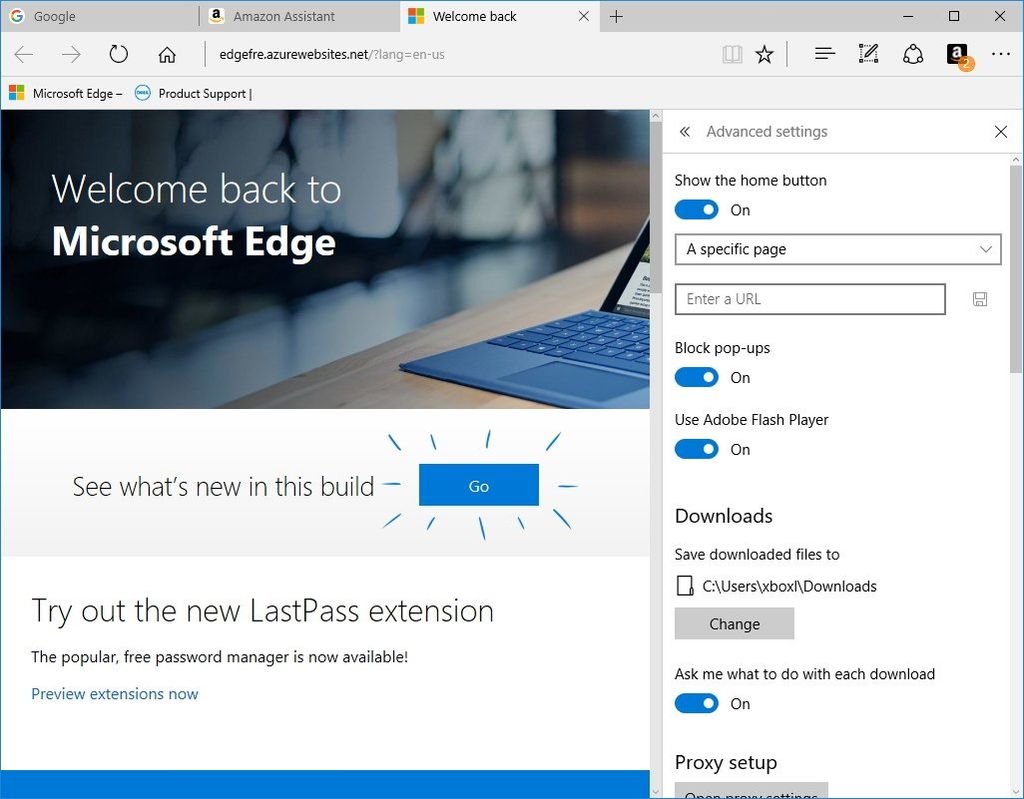The height and width of the screenshot is (799, 1024).
Task: Disable Block pop-ups
Action: click(x=696, y=377)
